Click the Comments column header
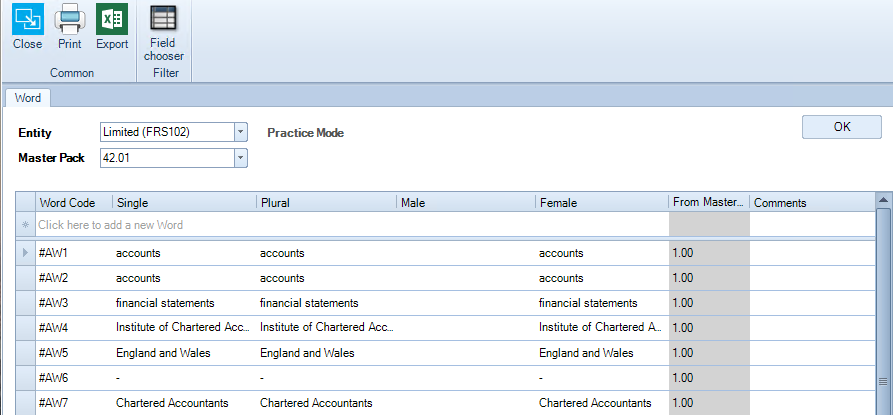 click(x=812, y=203)
